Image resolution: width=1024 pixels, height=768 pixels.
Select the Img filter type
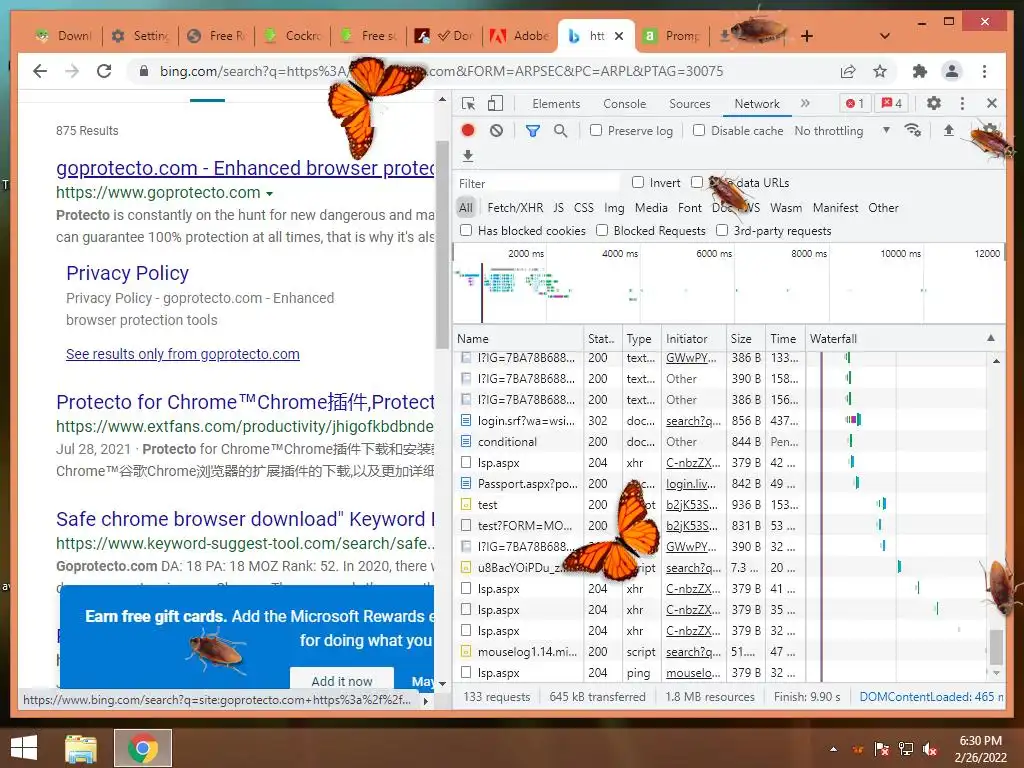[614, 208]
